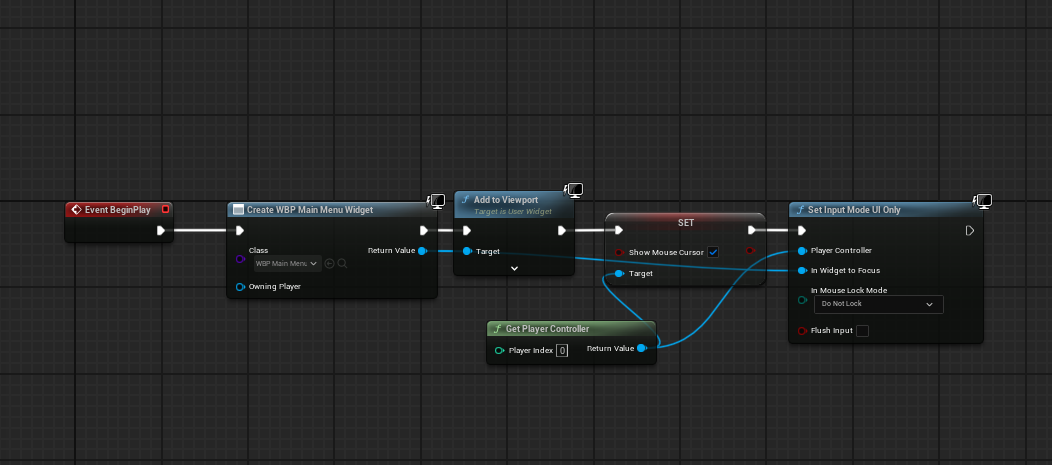
Task: Click the In Mouse Lock Mode pin
Action: [802, 300]
